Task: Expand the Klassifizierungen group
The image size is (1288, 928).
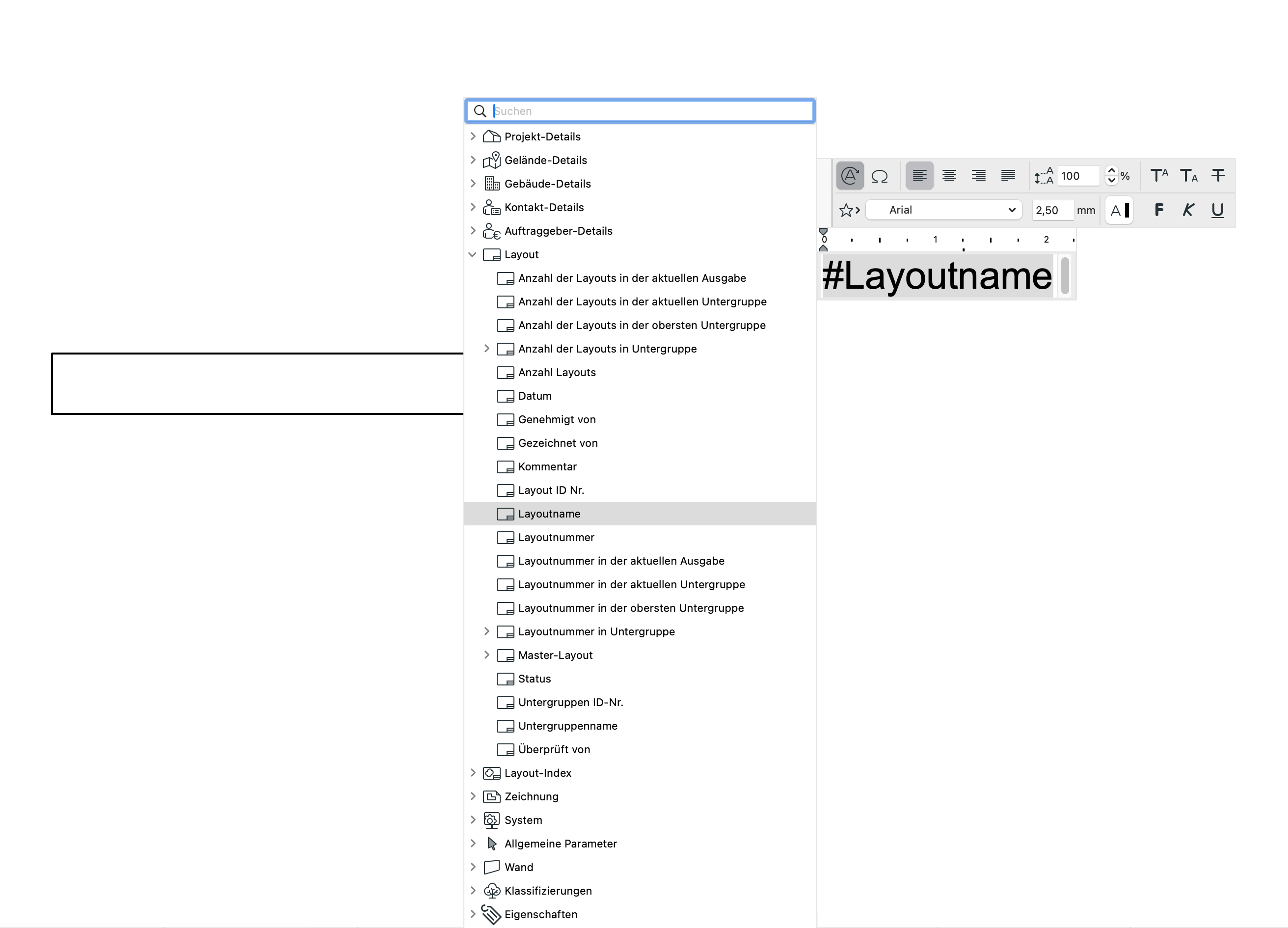Action: 473,891
